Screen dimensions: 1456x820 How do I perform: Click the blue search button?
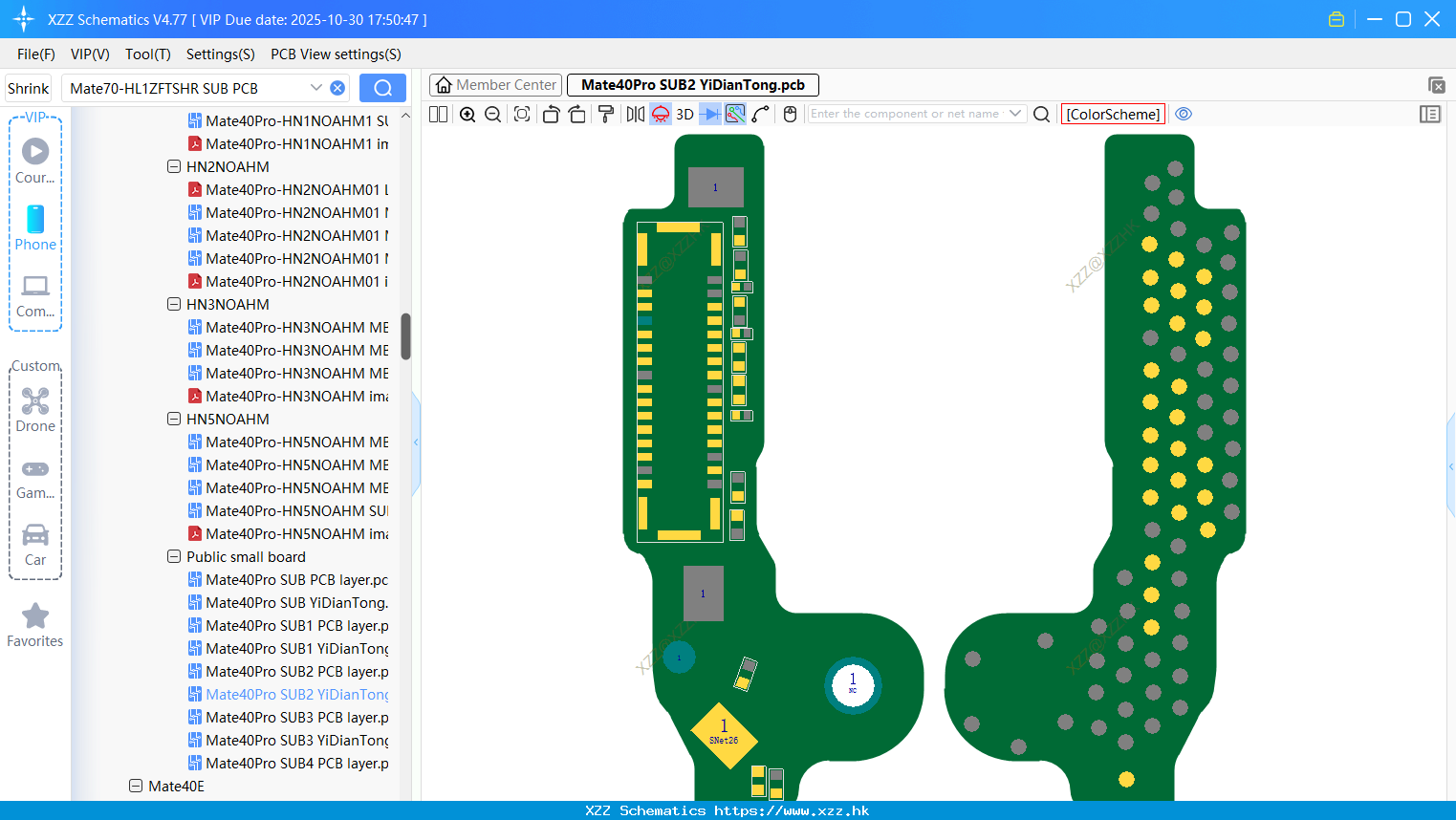pos(382,88)
